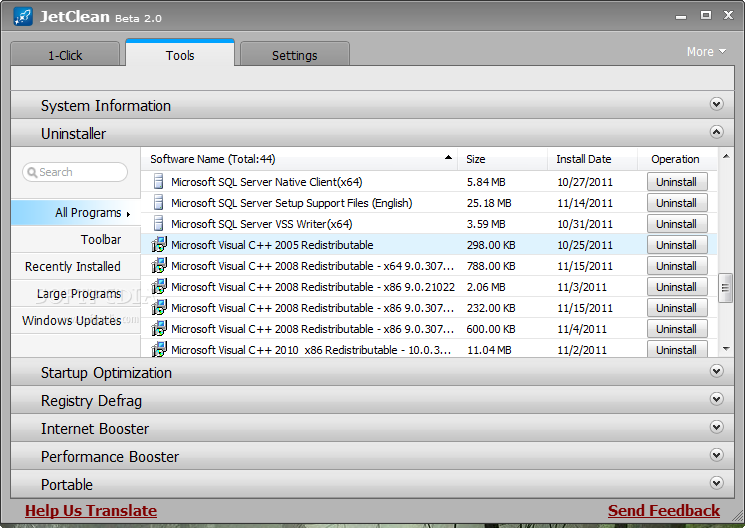The height and width of the screenshot is (528, 745).
Task: Select All Programs category
Action: pos(76,212)
